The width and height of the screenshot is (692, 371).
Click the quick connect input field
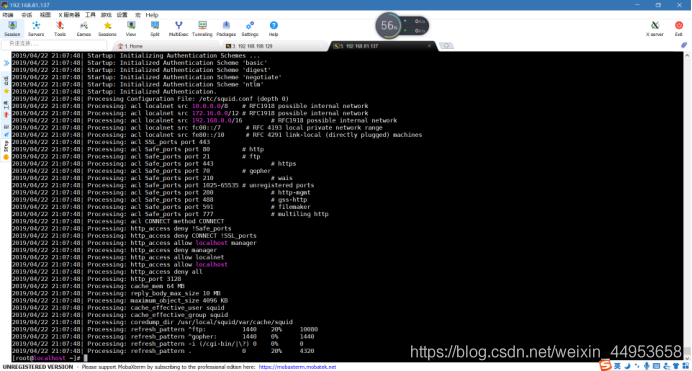[54, 44]
